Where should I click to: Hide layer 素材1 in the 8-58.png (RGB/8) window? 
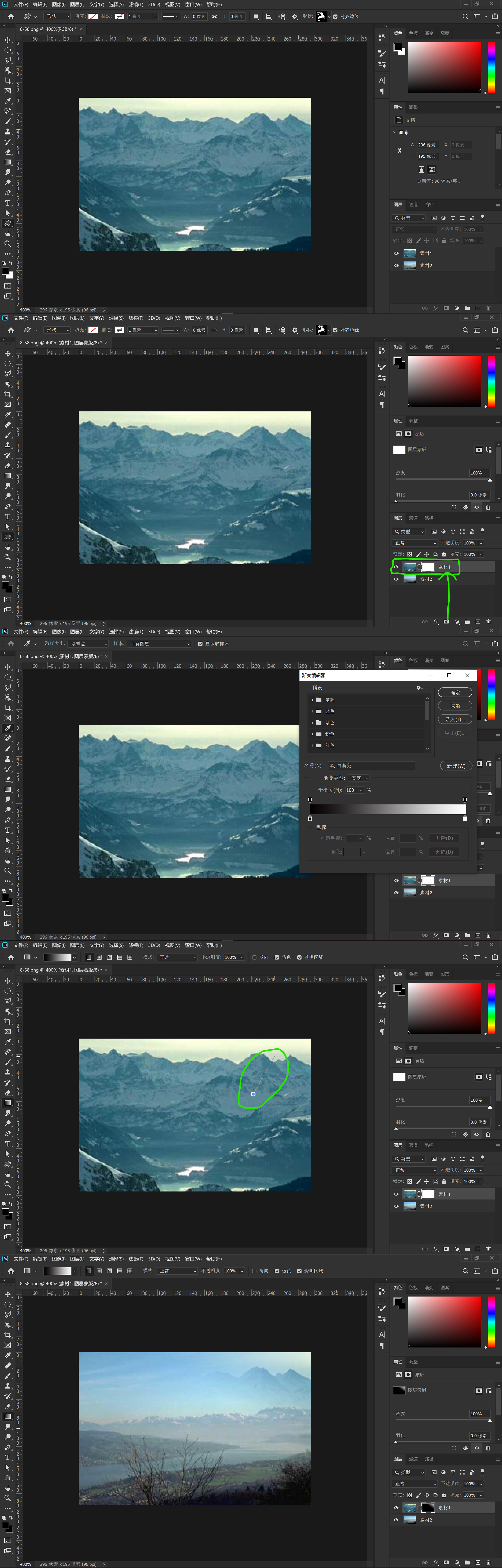396,253
